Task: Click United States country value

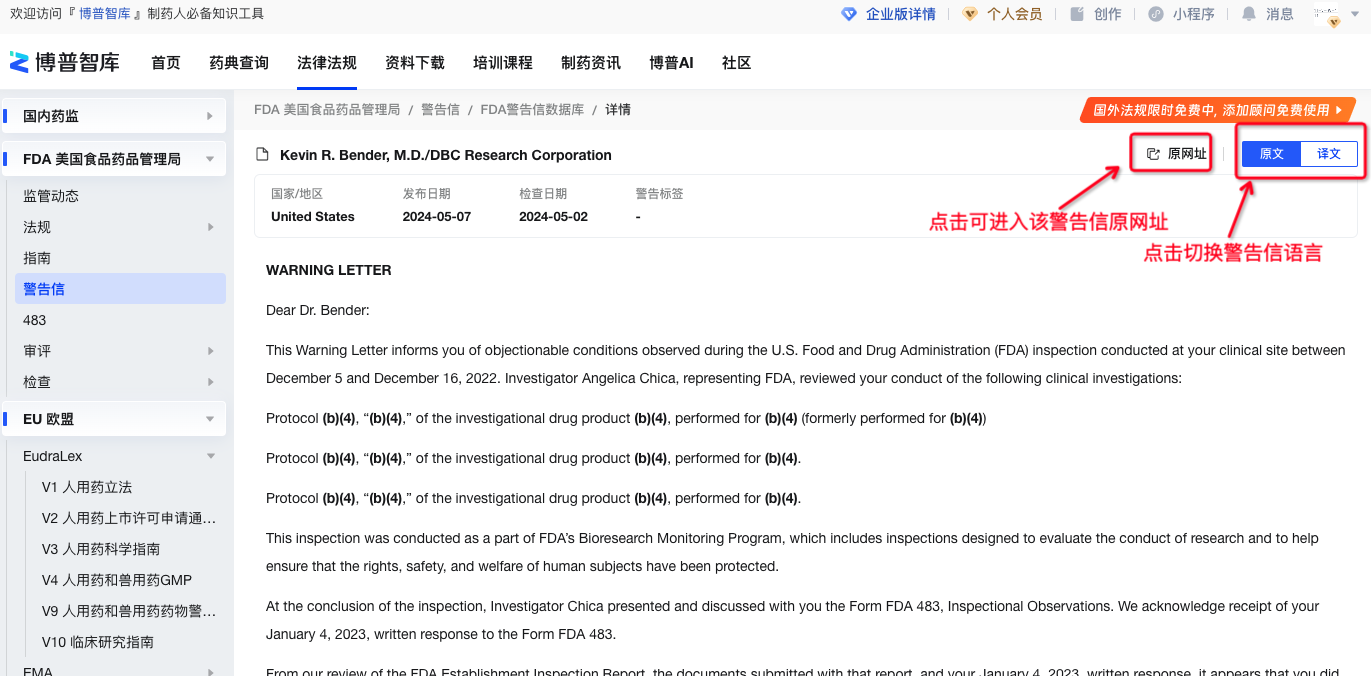Action: pyautogui.click(x=313, y=217)
